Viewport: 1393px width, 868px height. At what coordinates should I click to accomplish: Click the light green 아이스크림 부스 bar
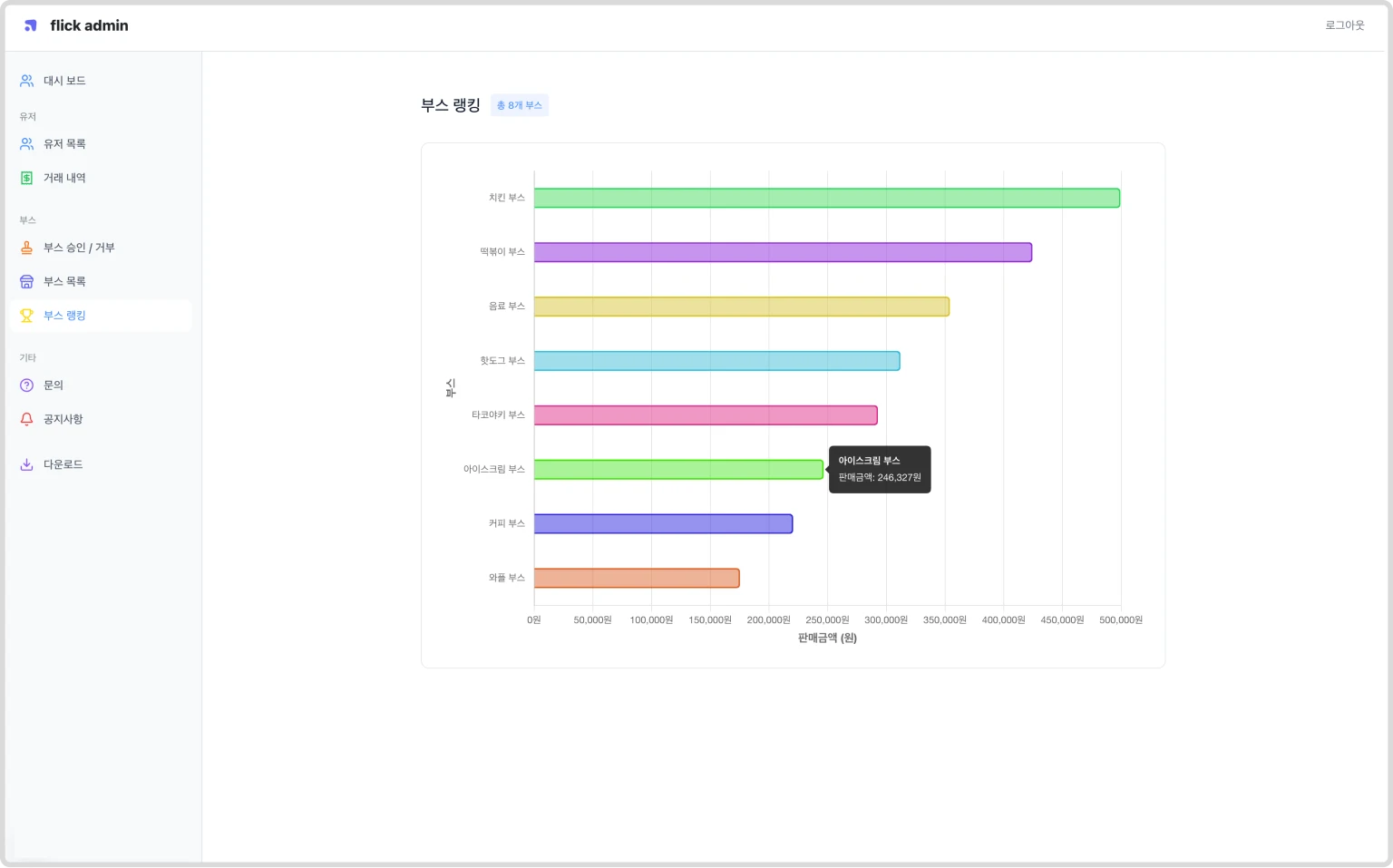coord(678,470)
